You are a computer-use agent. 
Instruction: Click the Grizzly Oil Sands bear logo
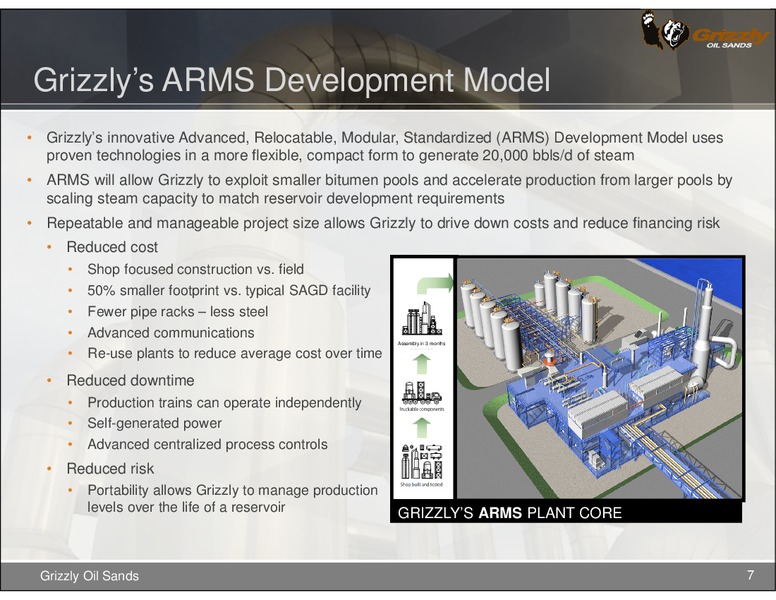point(705,31)
